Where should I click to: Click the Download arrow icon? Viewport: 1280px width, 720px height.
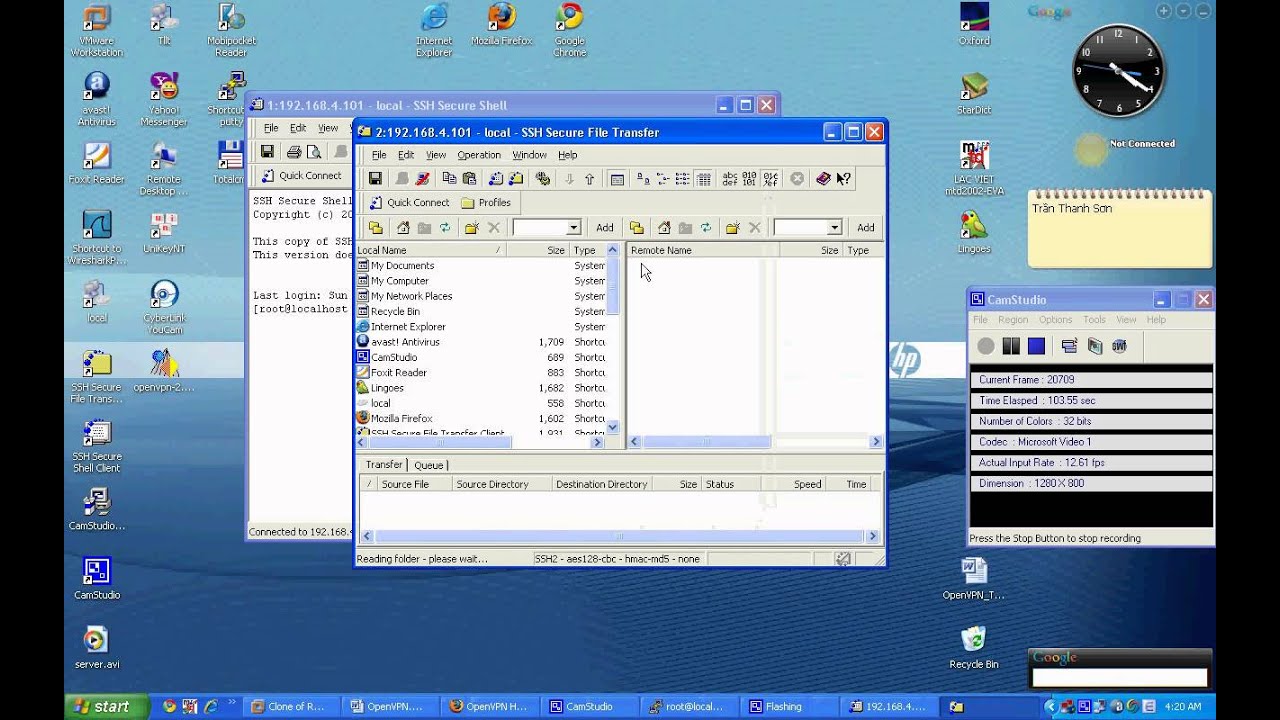click(569, 179)
